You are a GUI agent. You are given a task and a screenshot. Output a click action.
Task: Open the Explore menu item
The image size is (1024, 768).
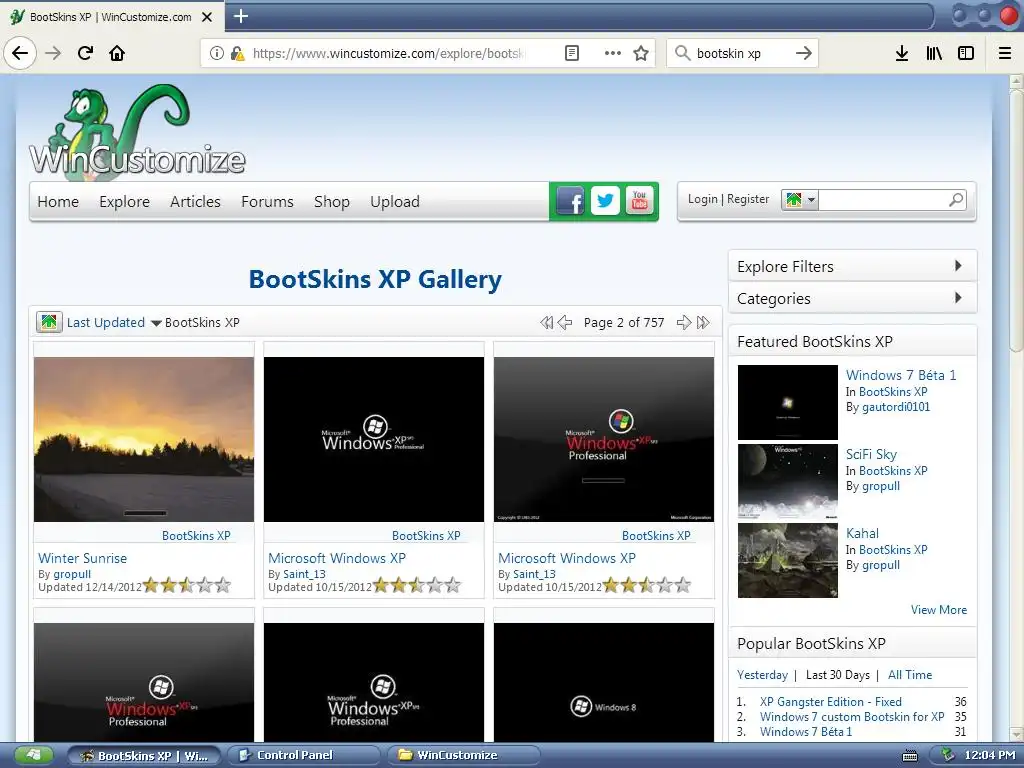click(x=125, y=202)
